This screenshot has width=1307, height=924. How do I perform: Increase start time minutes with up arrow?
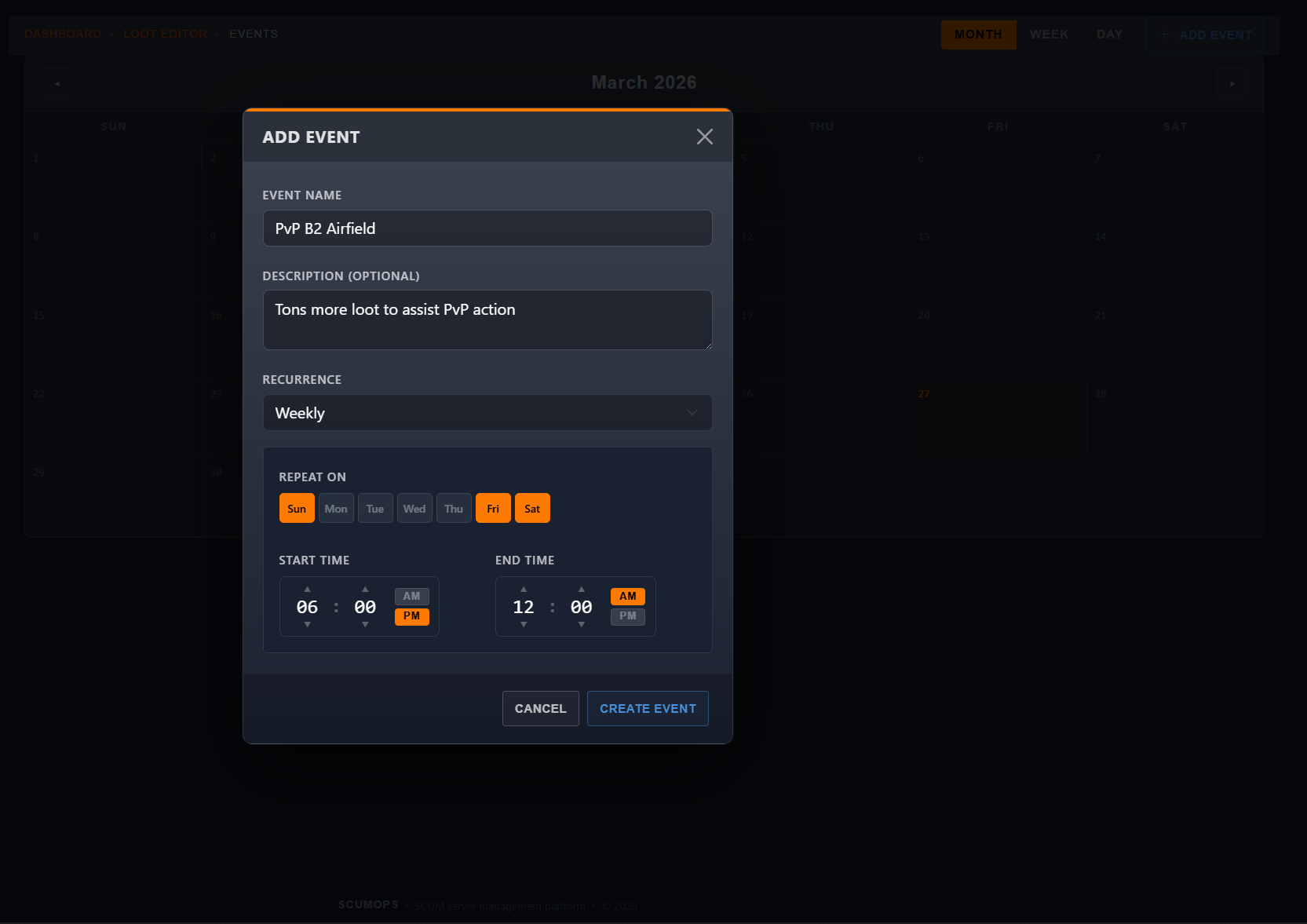[365, 589]
